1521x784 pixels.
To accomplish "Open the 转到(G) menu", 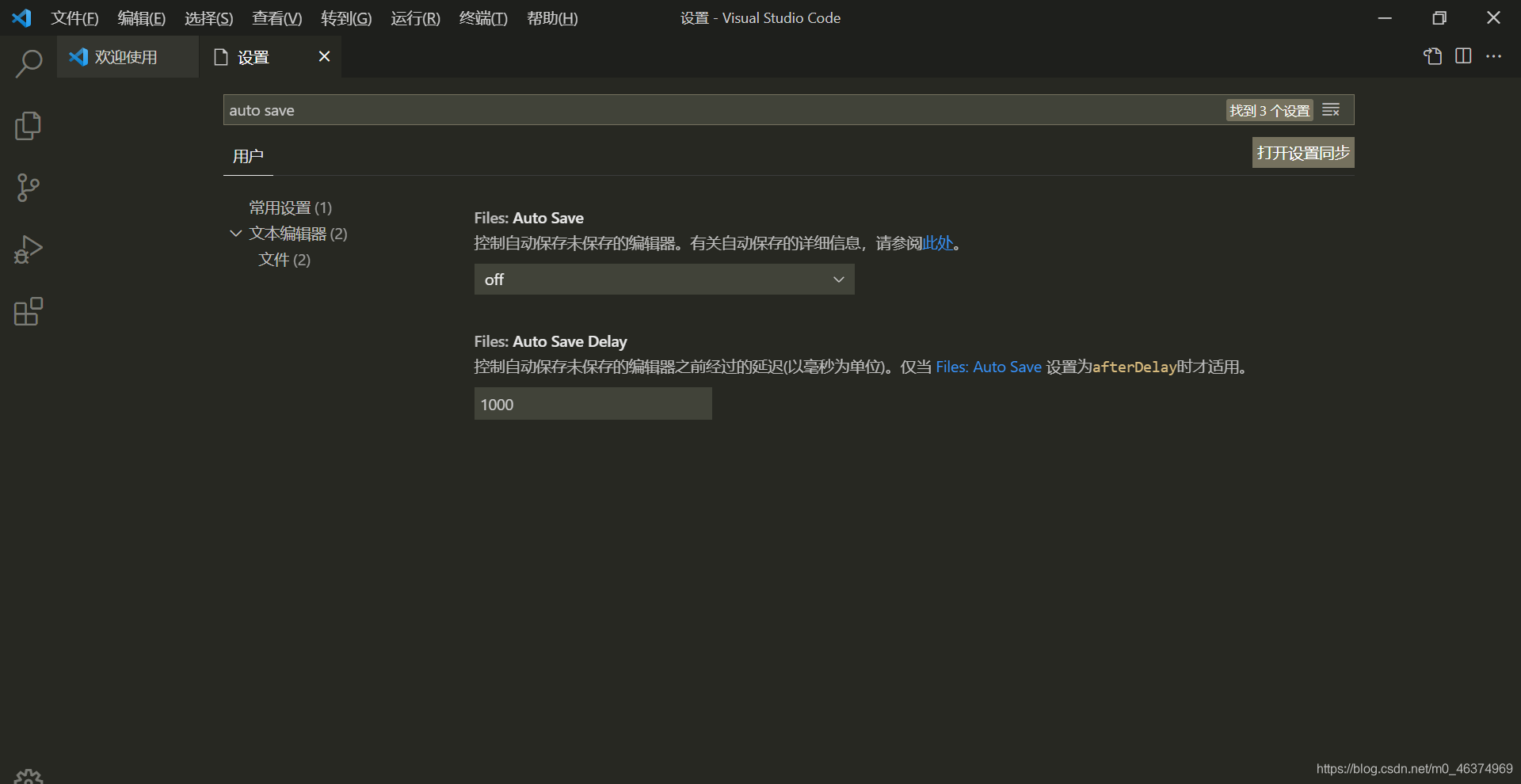I will [345, 18].
